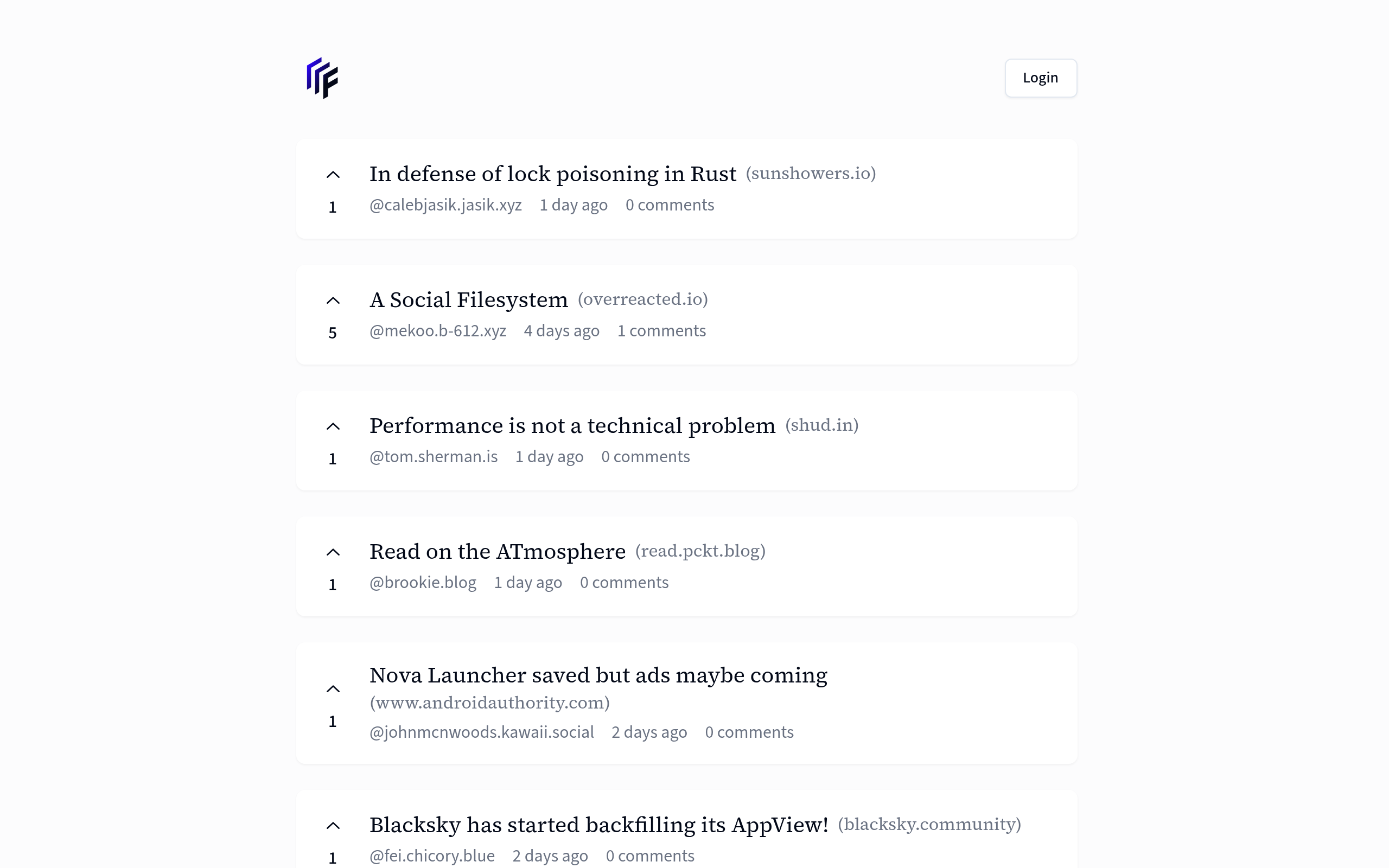This screenshot has width=1389, height=868.
Task: Upvote the Nova Launcher post
Action: pyautogui.click(x=333, y=688)
